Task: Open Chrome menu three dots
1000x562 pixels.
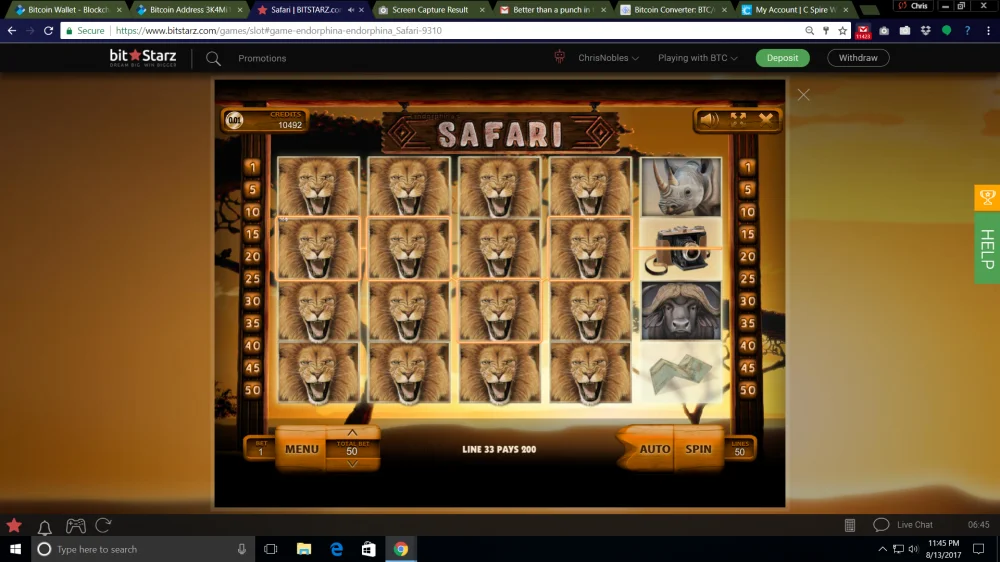Action: pyautogui.click(x=988, y=31)
